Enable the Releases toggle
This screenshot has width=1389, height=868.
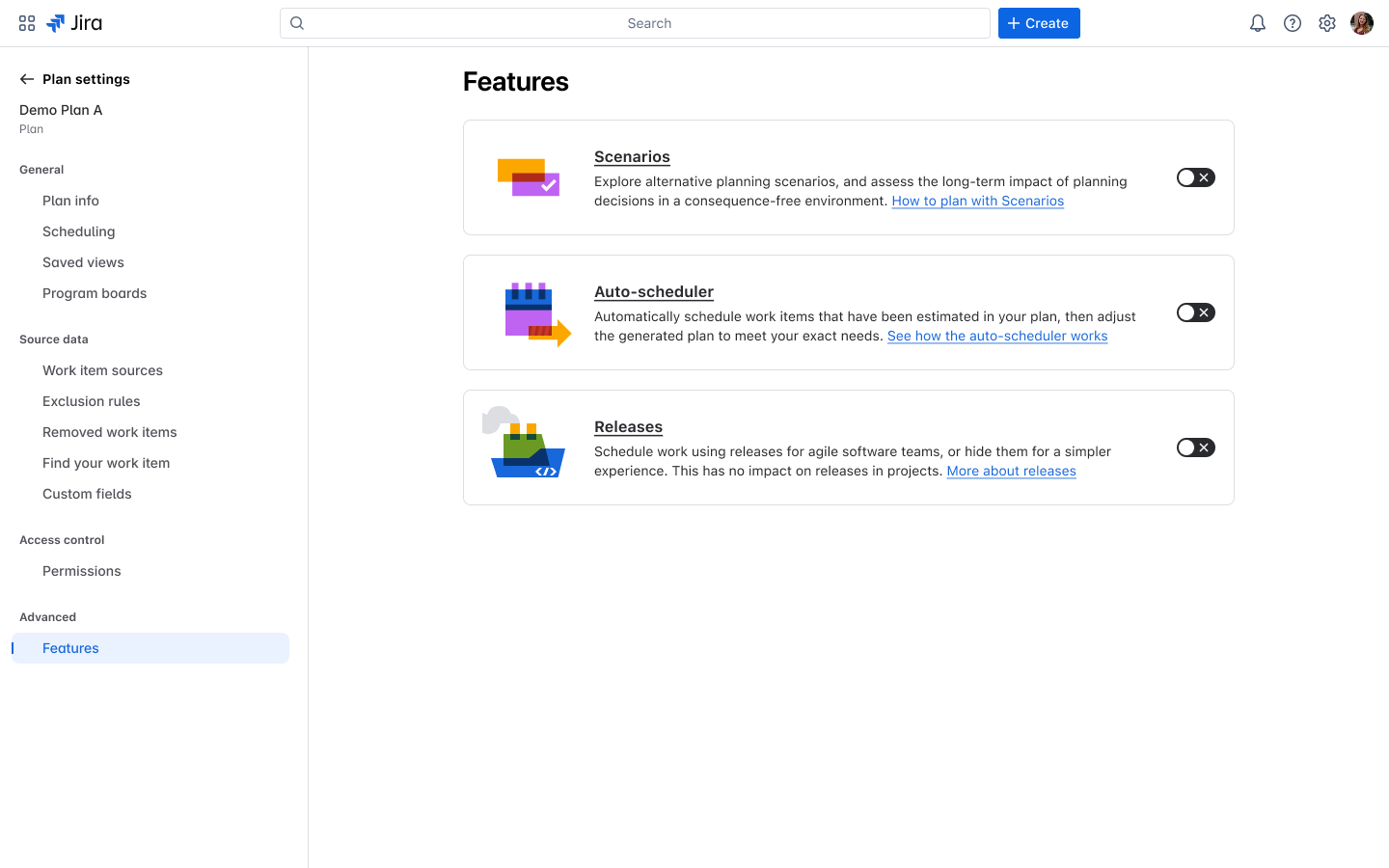pos(1195,447)
